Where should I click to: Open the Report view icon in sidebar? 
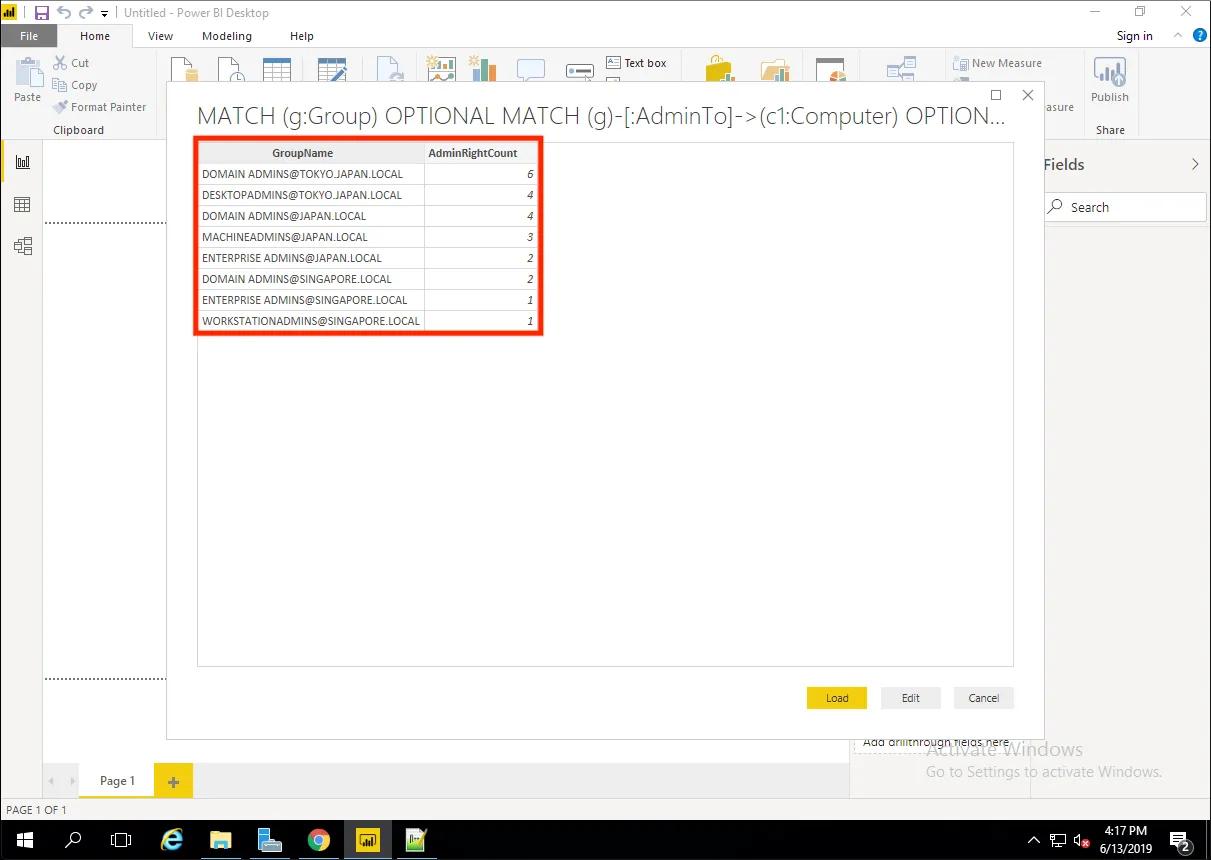click(x=22, y=162)
